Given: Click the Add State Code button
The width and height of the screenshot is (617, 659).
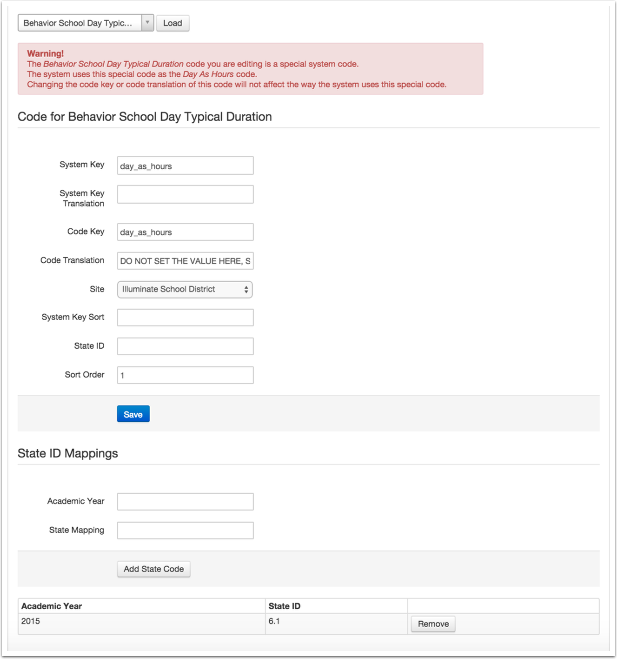Looking at the screenshot, I should (154, 569).
